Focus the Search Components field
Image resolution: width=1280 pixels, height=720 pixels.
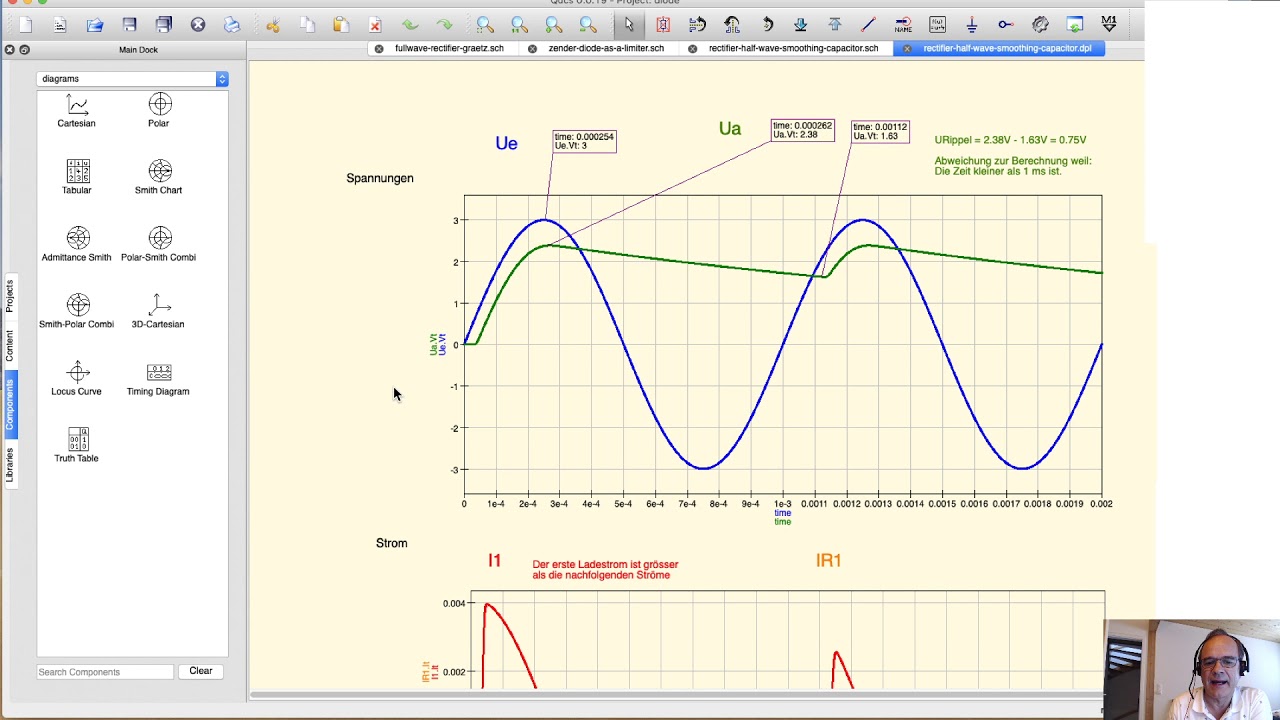pyautogui.click(x=105, y=672)
